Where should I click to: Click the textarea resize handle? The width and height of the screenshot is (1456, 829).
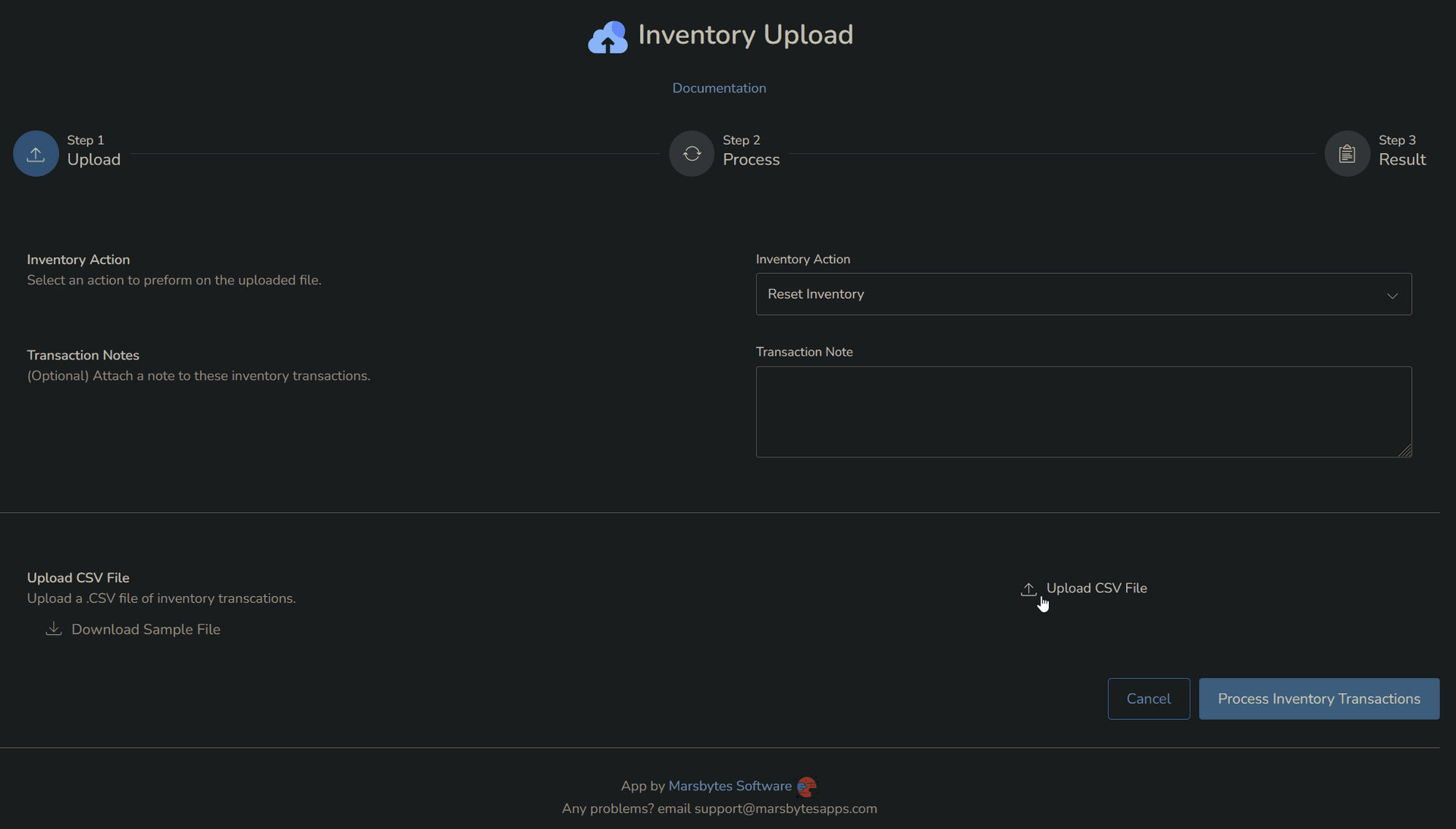coord(1404,451)
